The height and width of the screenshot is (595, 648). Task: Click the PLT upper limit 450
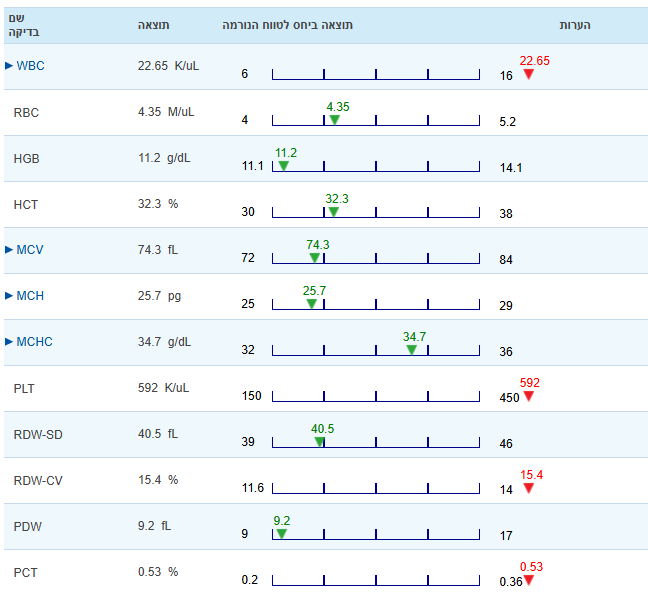(509, 398)
